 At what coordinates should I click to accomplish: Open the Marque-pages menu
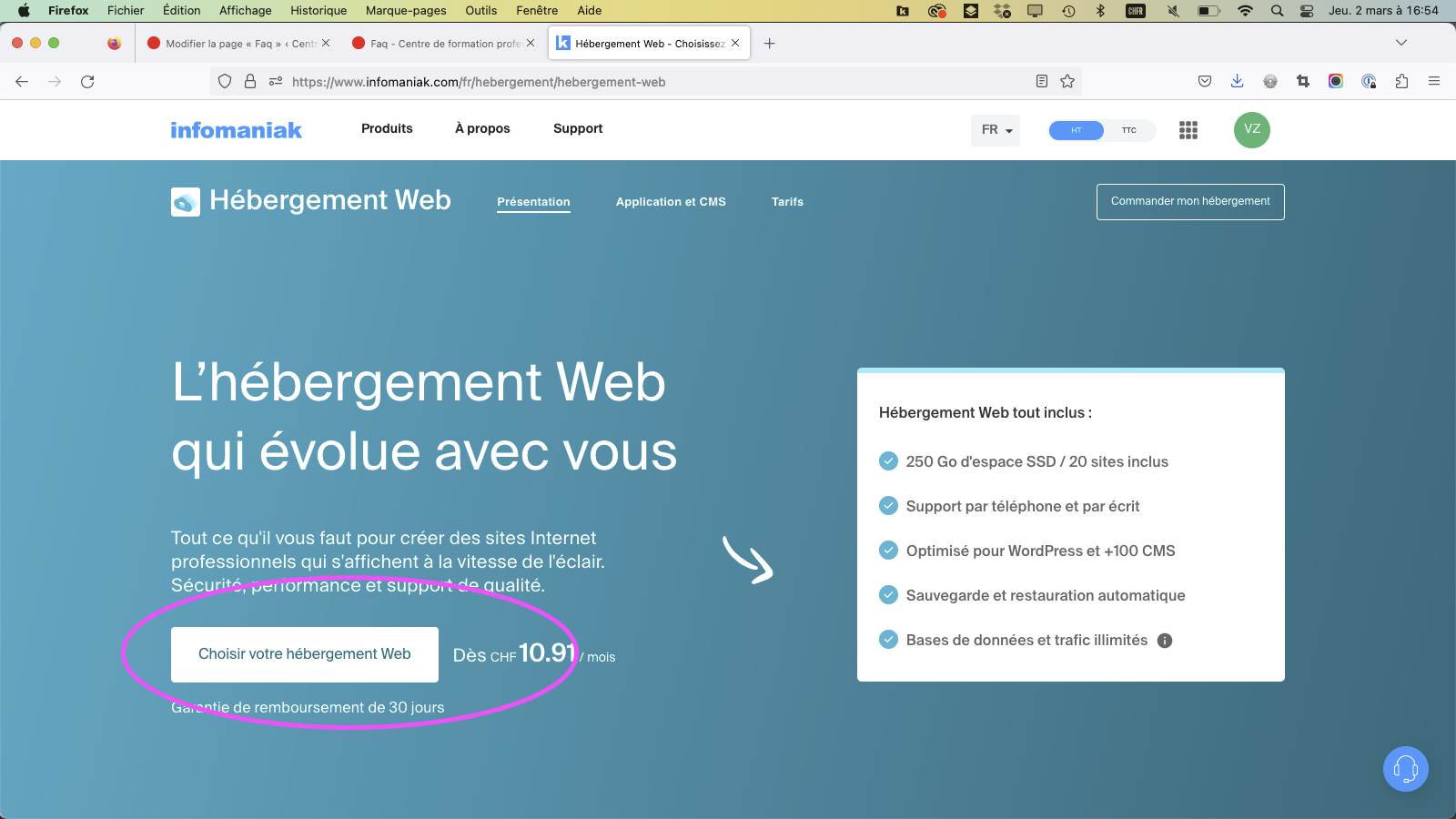(406, 11)
